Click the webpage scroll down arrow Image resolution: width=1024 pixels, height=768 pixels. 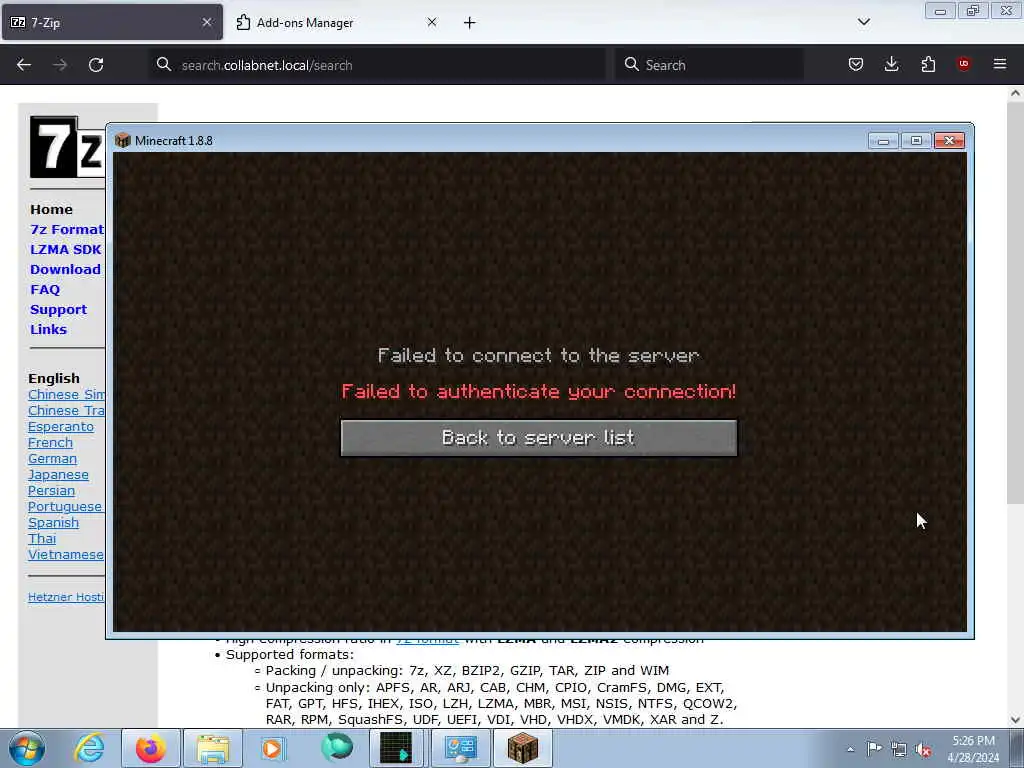tap(1015, 720)
